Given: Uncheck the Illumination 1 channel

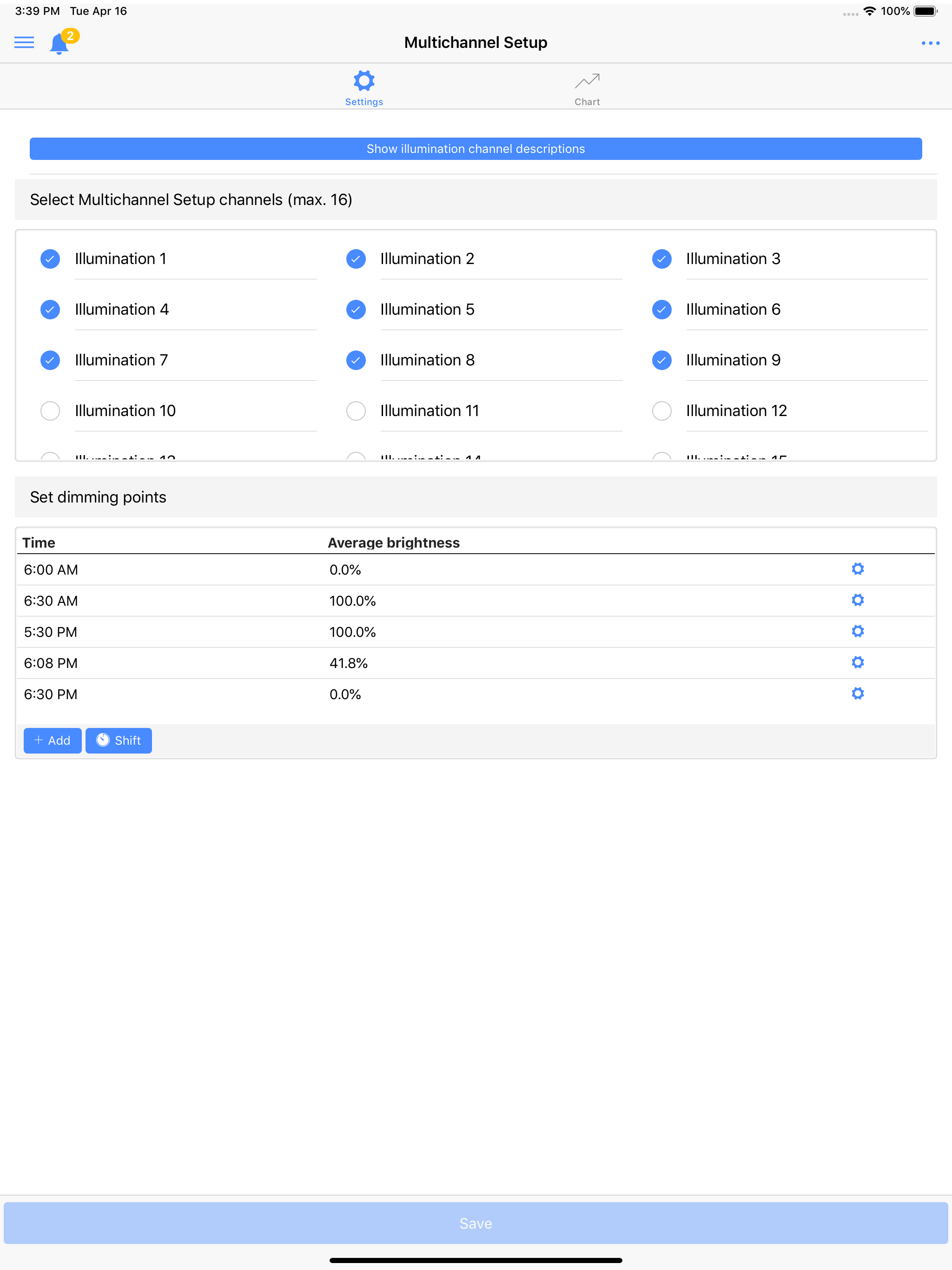Looking at the screenshot, I should tap(50, 259).
